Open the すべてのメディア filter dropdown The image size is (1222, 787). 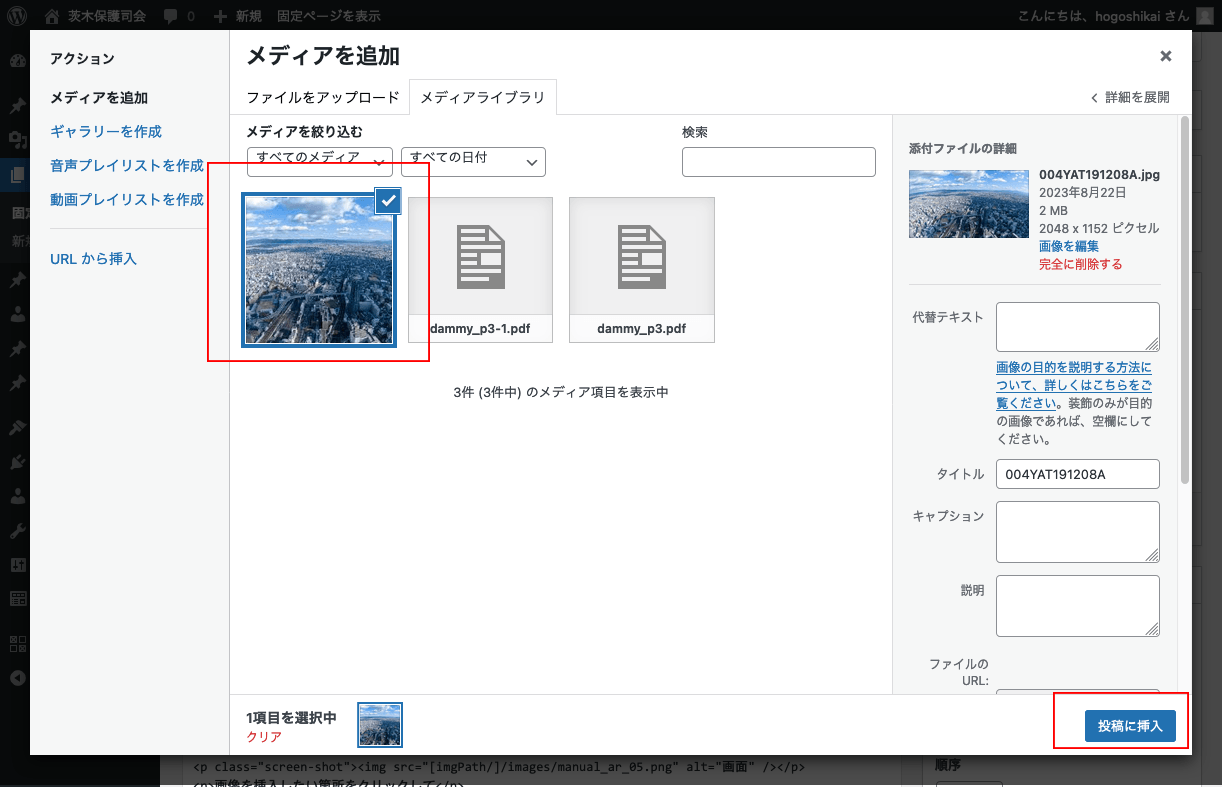319,161
